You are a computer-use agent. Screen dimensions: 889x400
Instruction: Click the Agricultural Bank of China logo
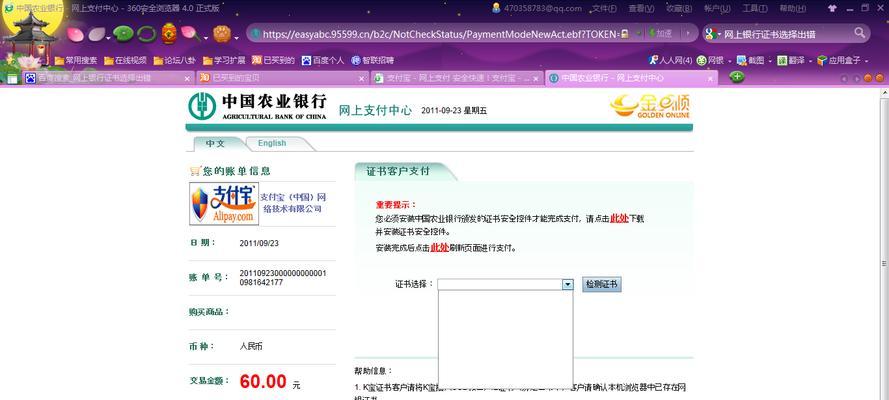point(257,107)
